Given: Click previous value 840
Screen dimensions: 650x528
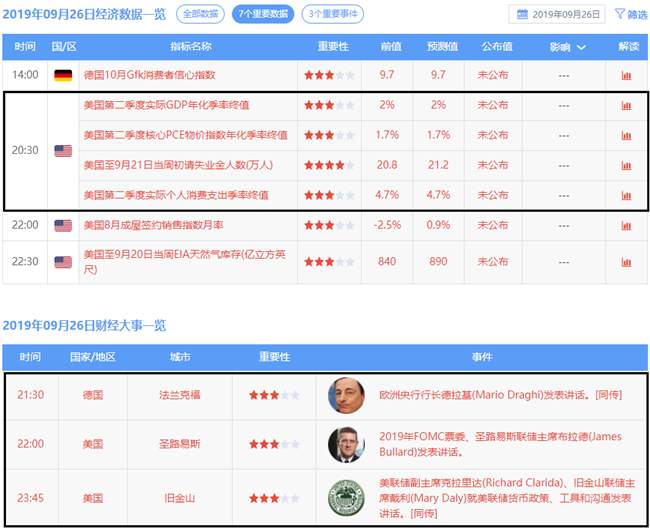Looking at the screenshot, I should coord(387,262).
